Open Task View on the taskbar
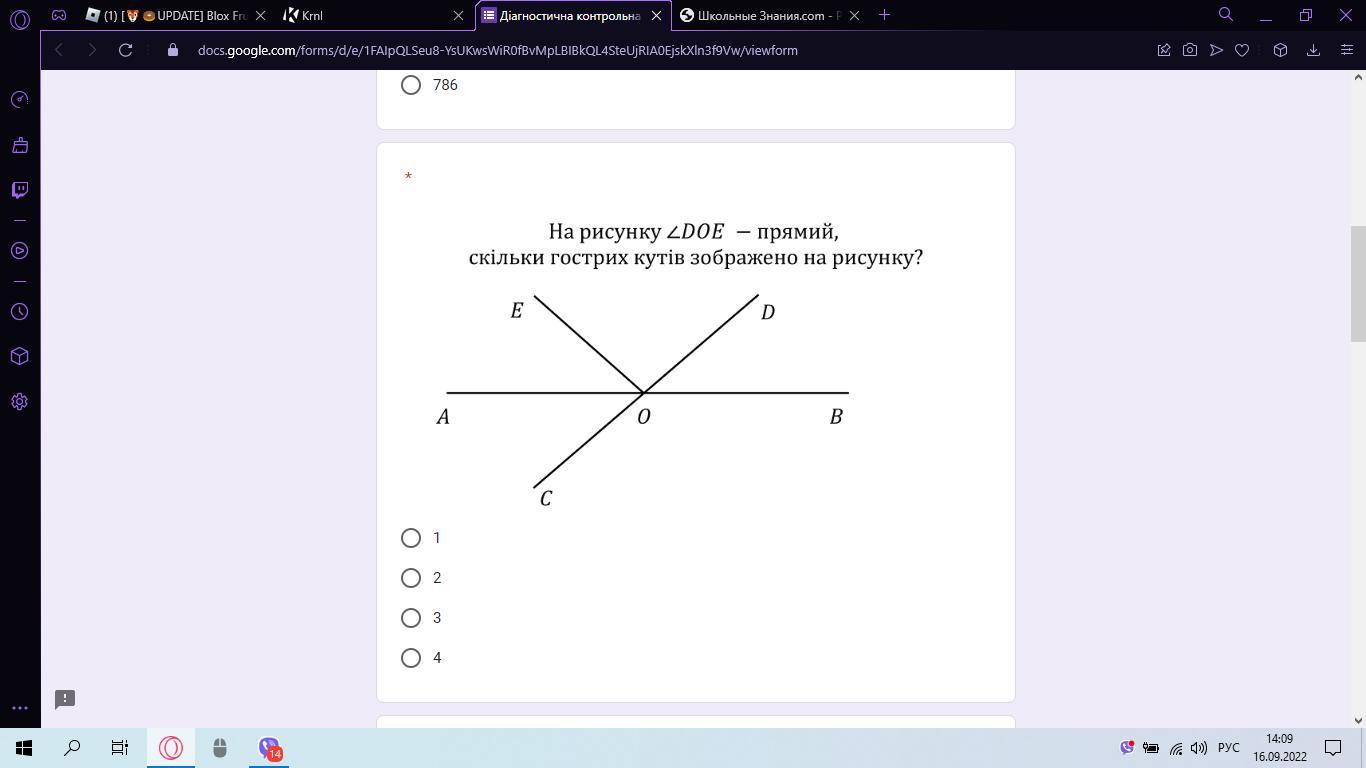 tap(120, 748)
